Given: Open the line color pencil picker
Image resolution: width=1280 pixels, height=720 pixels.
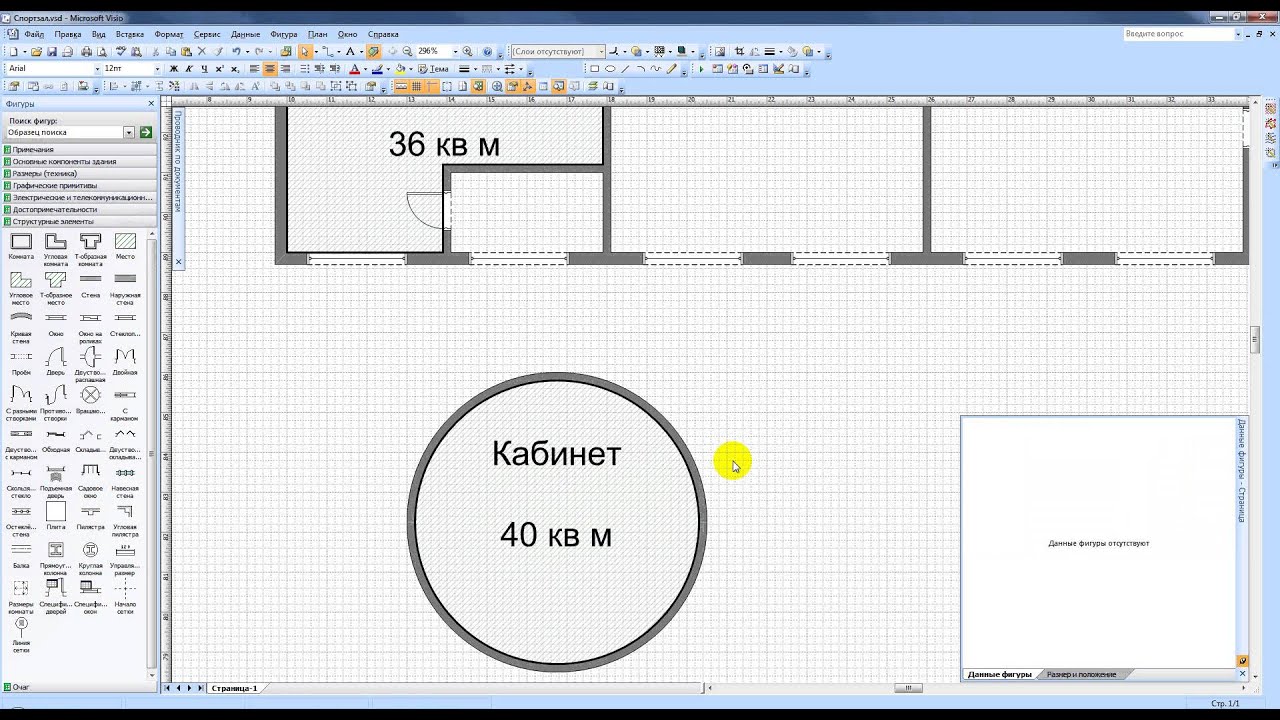Looking at the screenshot, I should pyautogui.click(x=377, y=69).
